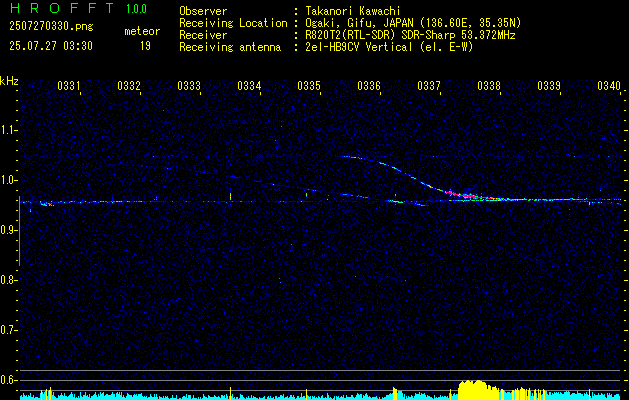Click the 'Observer' field label
This screenshot has height=400, width=629.
point(203,11)
